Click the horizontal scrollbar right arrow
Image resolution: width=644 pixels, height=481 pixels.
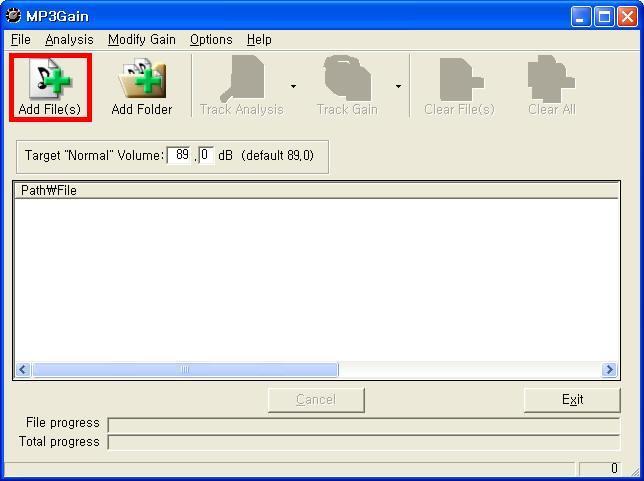(x=609, y=369)
